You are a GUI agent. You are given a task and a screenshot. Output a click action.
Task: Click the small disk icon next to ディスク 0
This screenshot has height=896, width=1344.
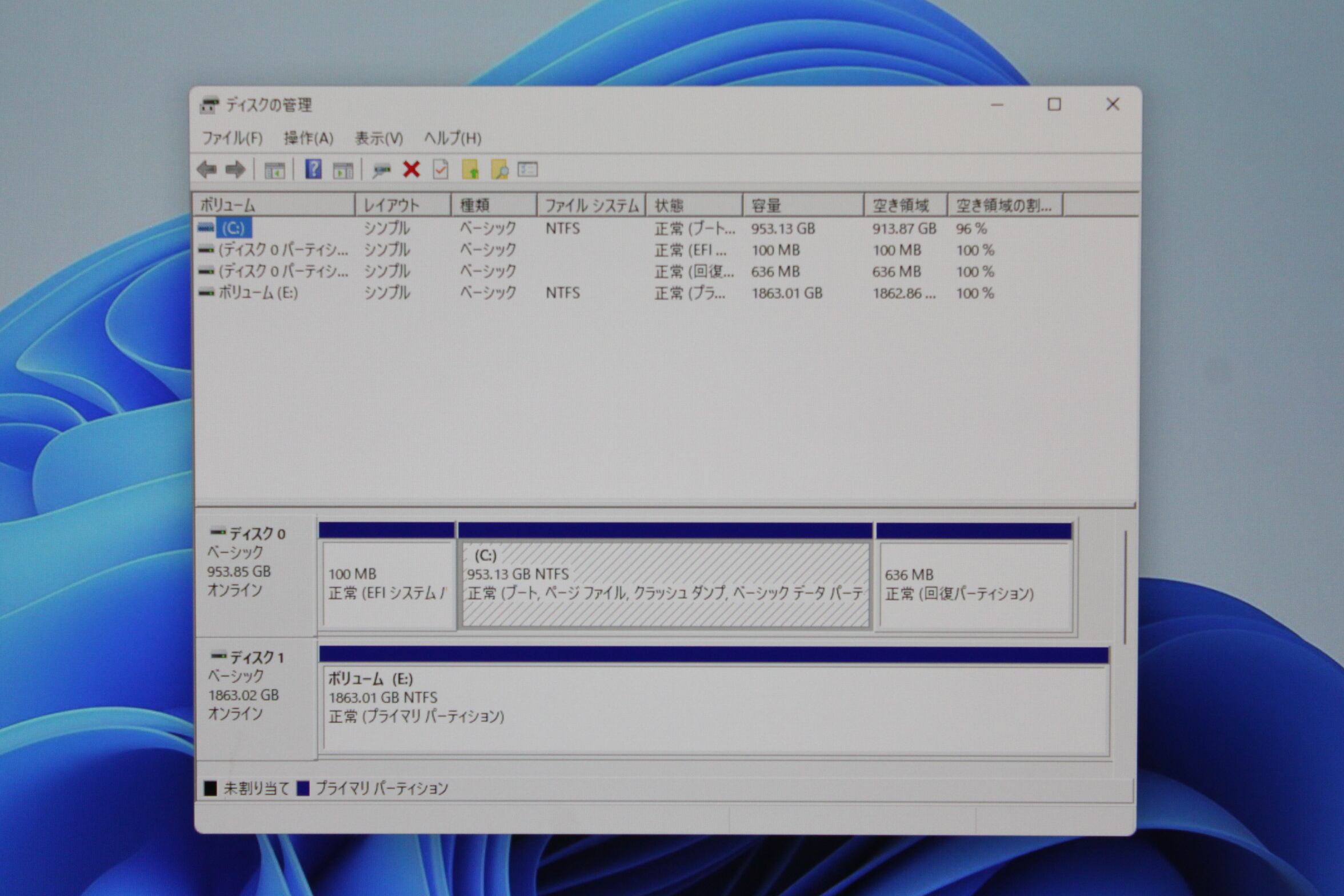pyautogui.click(x=218, y=533)
